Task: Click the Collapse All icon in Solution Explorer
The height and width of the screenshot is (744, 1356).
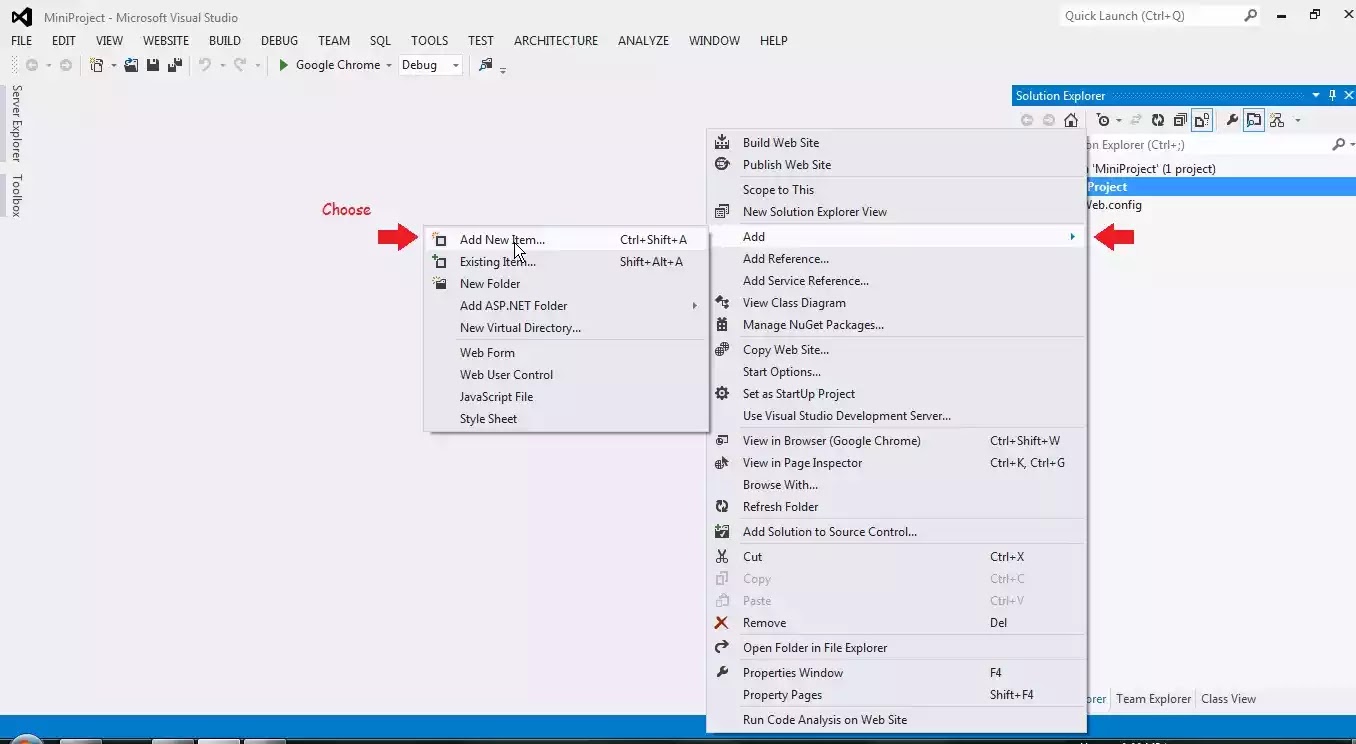Action: tap(1180, 120)
